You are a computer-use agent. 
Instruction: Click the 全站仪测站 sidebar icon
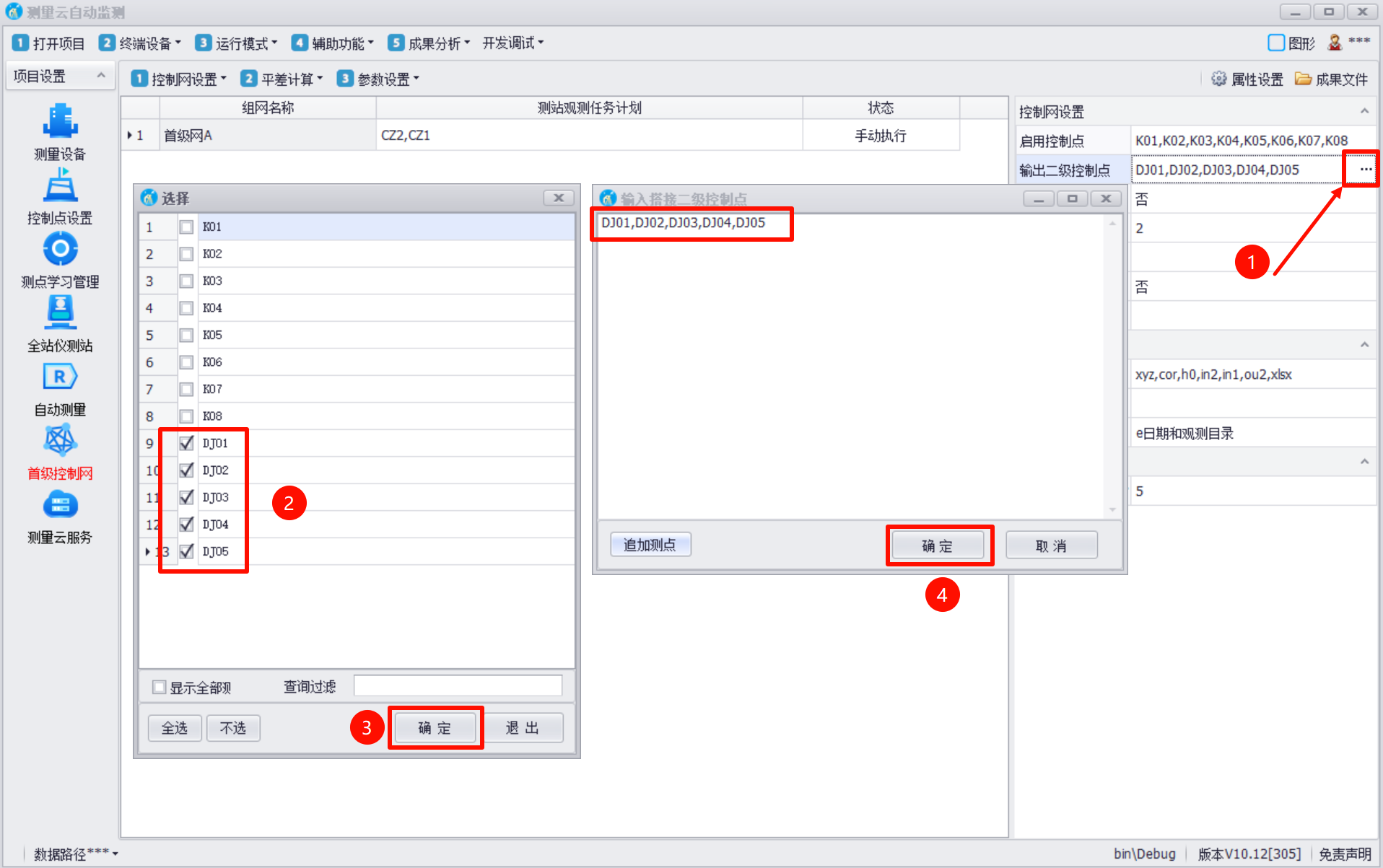(60, 314)
